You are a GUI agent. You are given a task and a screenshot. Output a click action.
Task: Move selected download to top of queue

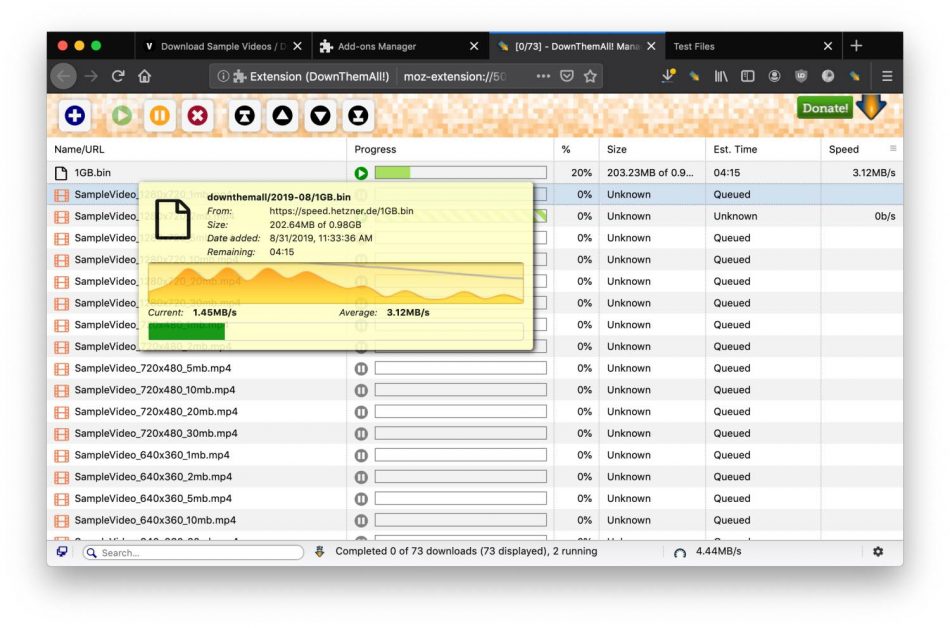point(245,116)
